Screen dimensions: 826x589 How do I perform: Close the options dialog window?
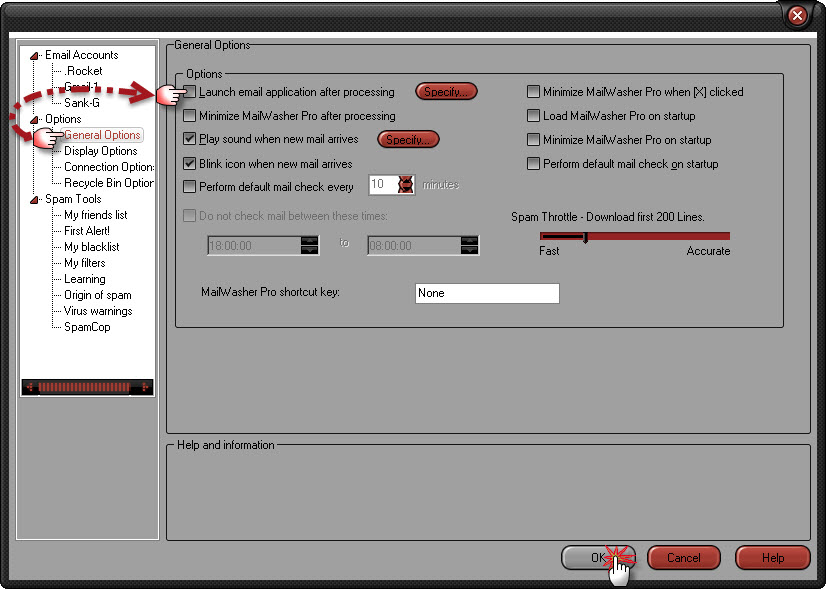point(798,16)
